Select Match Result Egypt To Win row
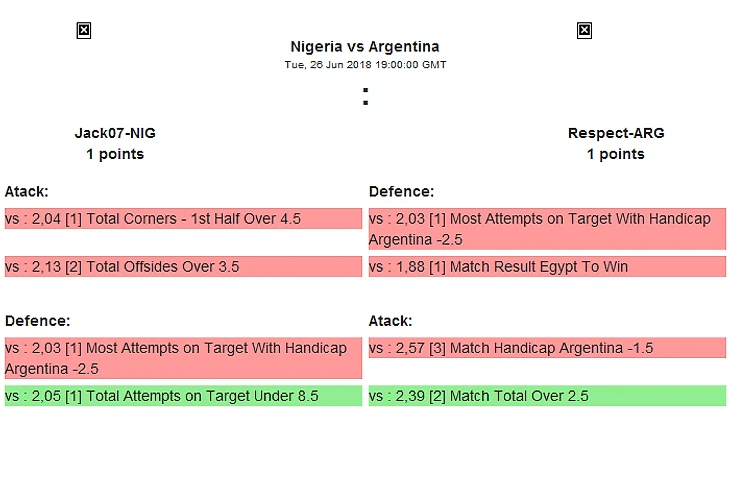Screen dimensions: 730x480 547,267
